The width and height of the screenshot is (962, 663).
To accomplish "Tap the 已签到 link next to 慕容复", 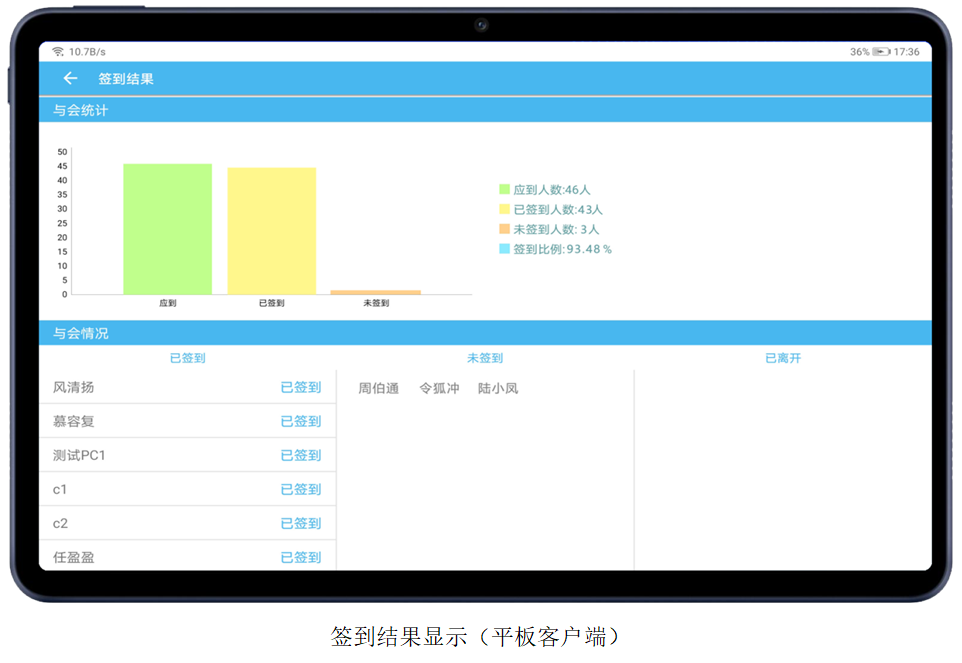I will click(x=300, y=421).
